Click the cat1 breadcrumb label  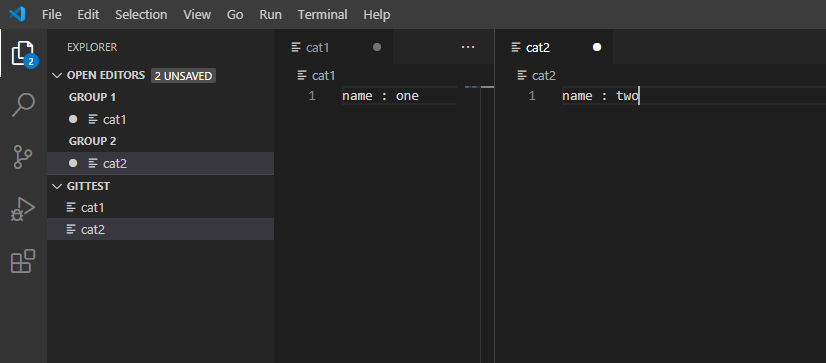(x=323, y=75)
